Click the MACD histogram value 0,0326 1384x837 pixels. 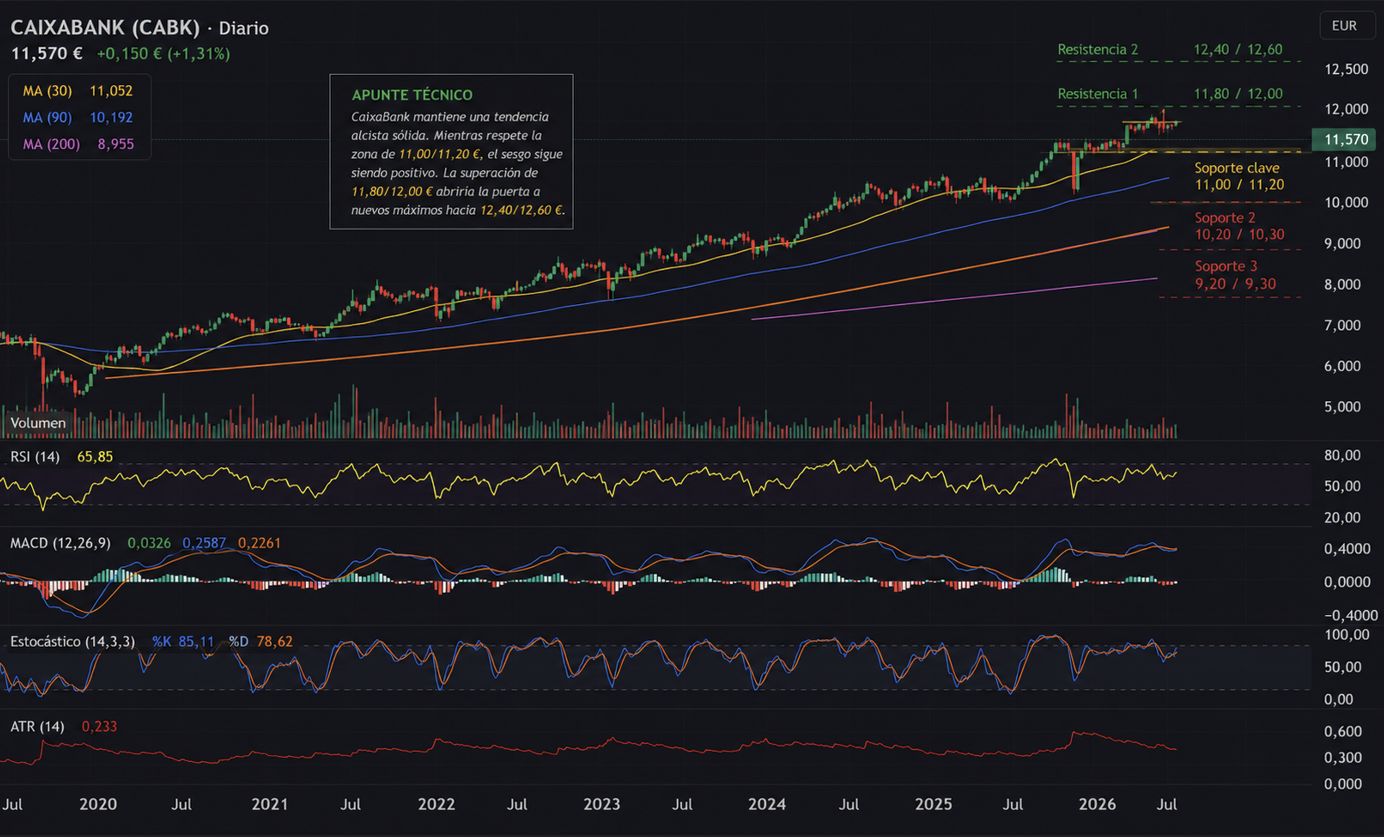tap(149, 543)
